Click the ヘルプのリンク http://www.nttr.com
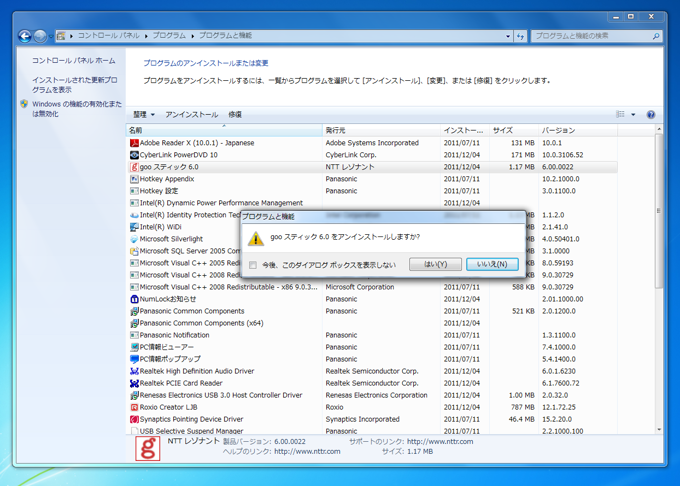The image size is (680, 486). click(x=307, y=451)
